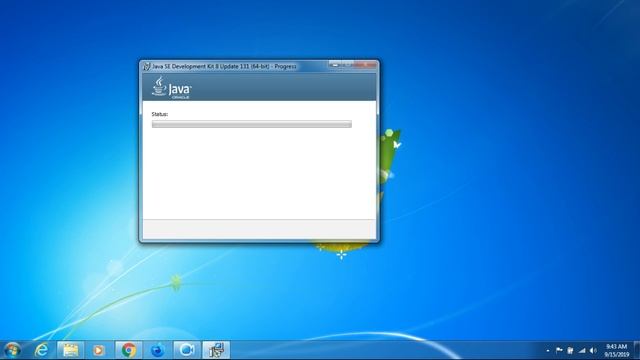640x360 pixels.
Task: Open Windows Media Player from taskbar
Action: (x=99, y=350)
